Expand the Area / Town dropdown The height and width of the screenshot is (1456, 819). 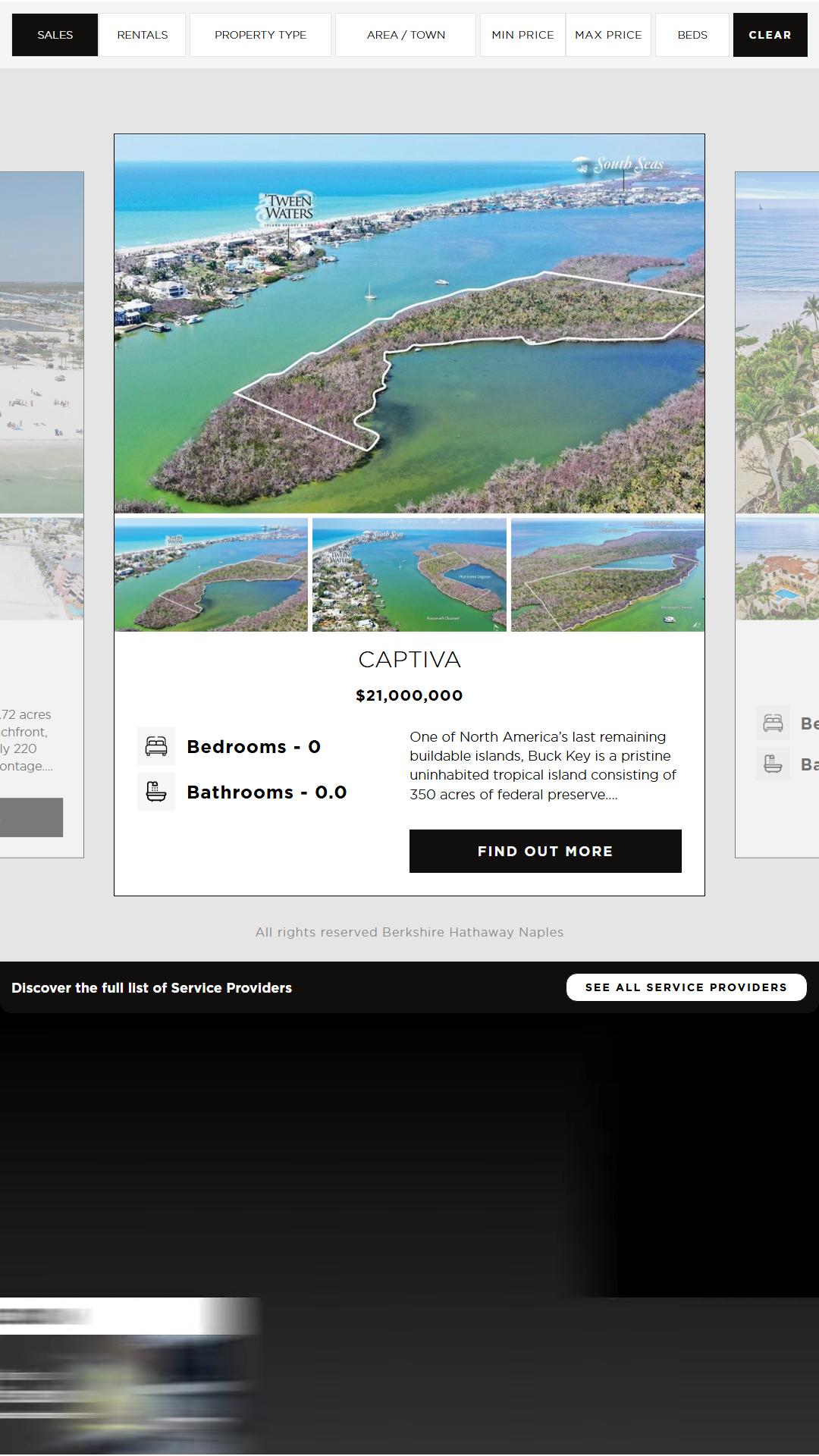pyautogui.click(x=406, y=35)
